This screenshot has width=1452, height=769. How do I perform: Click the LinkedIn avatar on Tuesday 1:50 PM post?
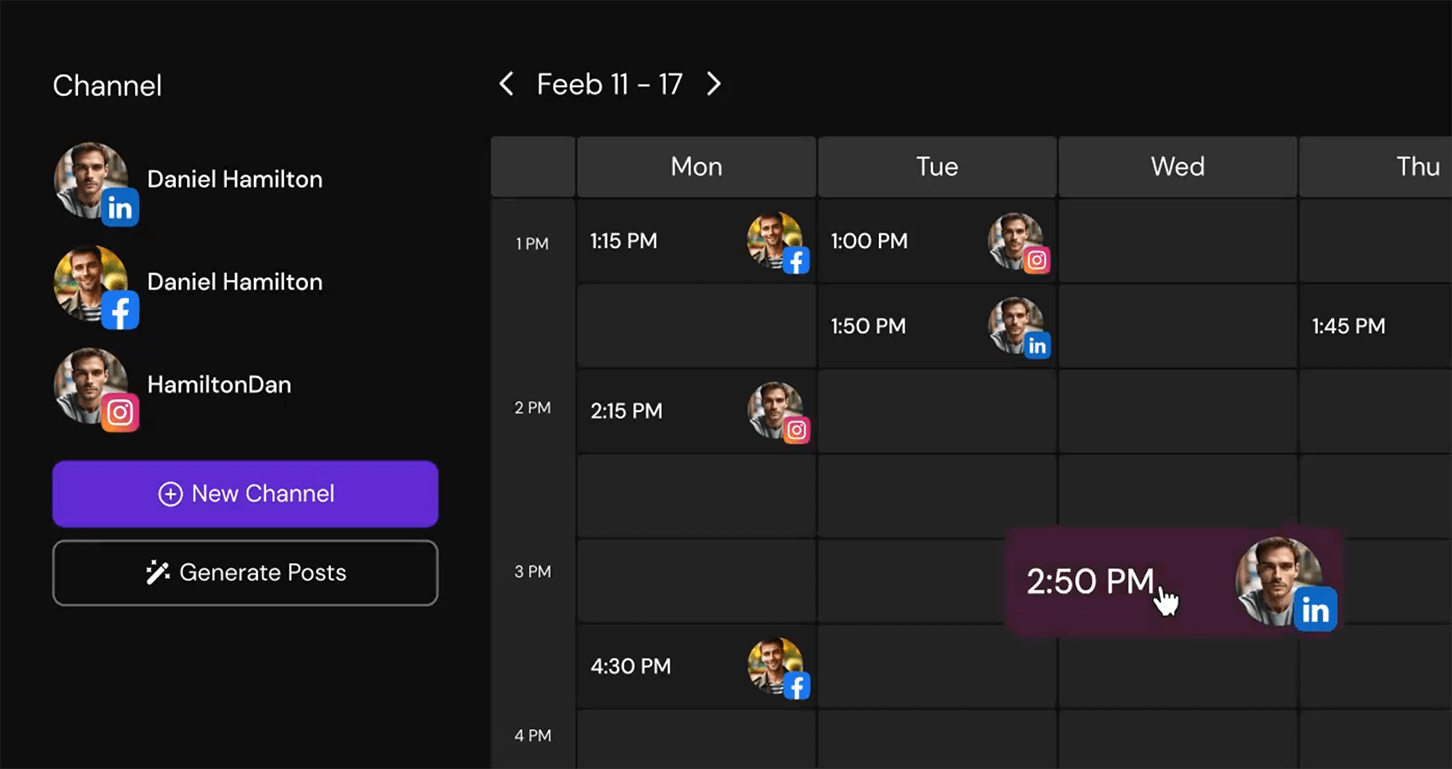pos(1018,326)
